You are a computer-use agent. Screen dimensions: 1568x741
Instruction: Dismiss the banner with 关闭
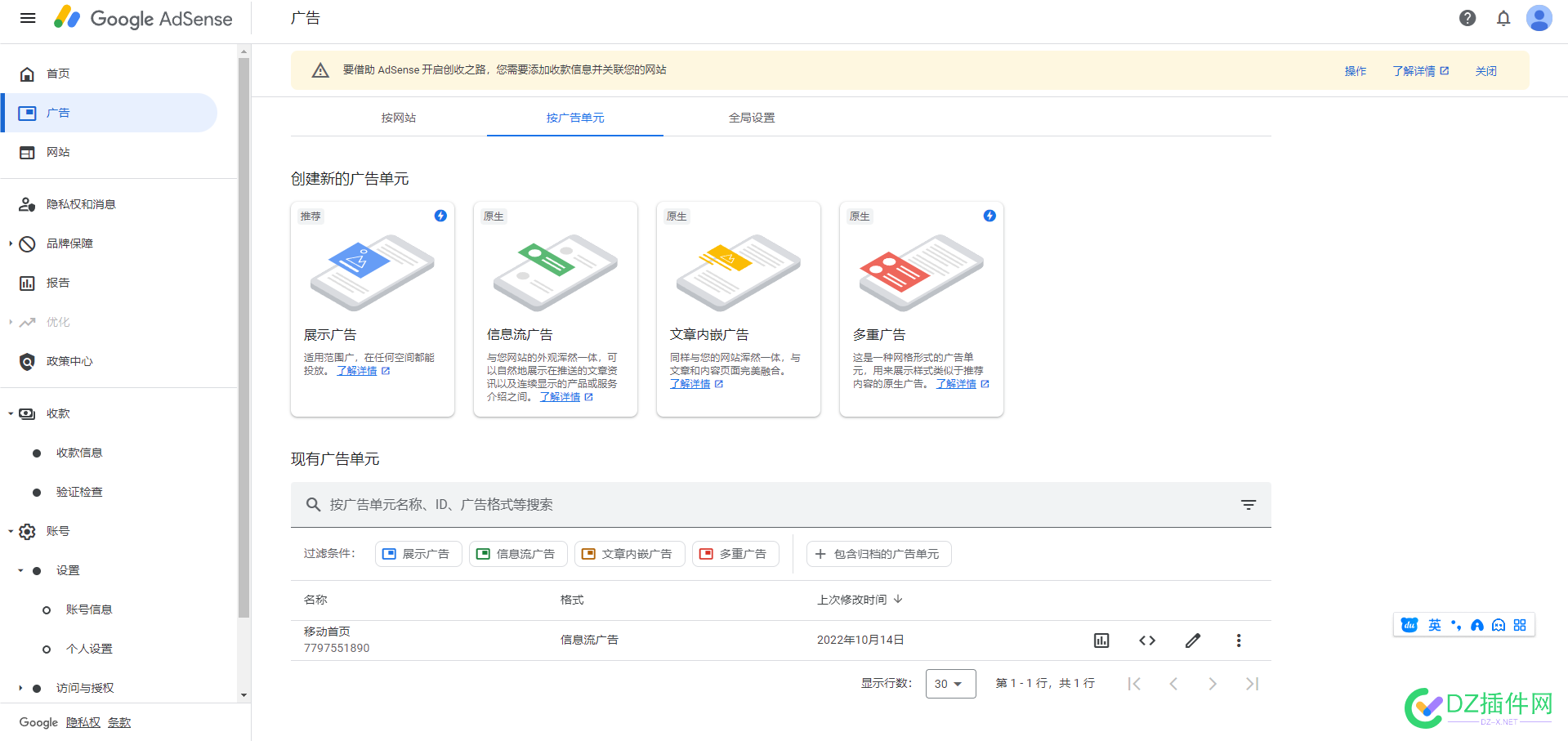(1486, 71)
